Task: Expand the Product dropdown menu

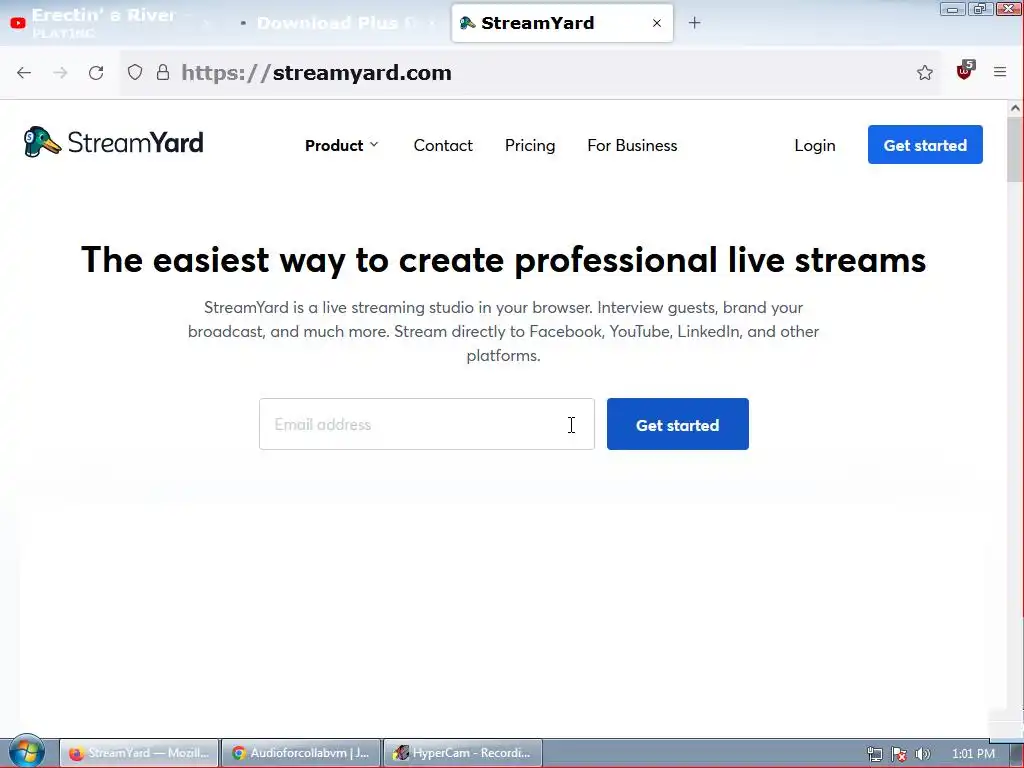Action: click(342, 145)
